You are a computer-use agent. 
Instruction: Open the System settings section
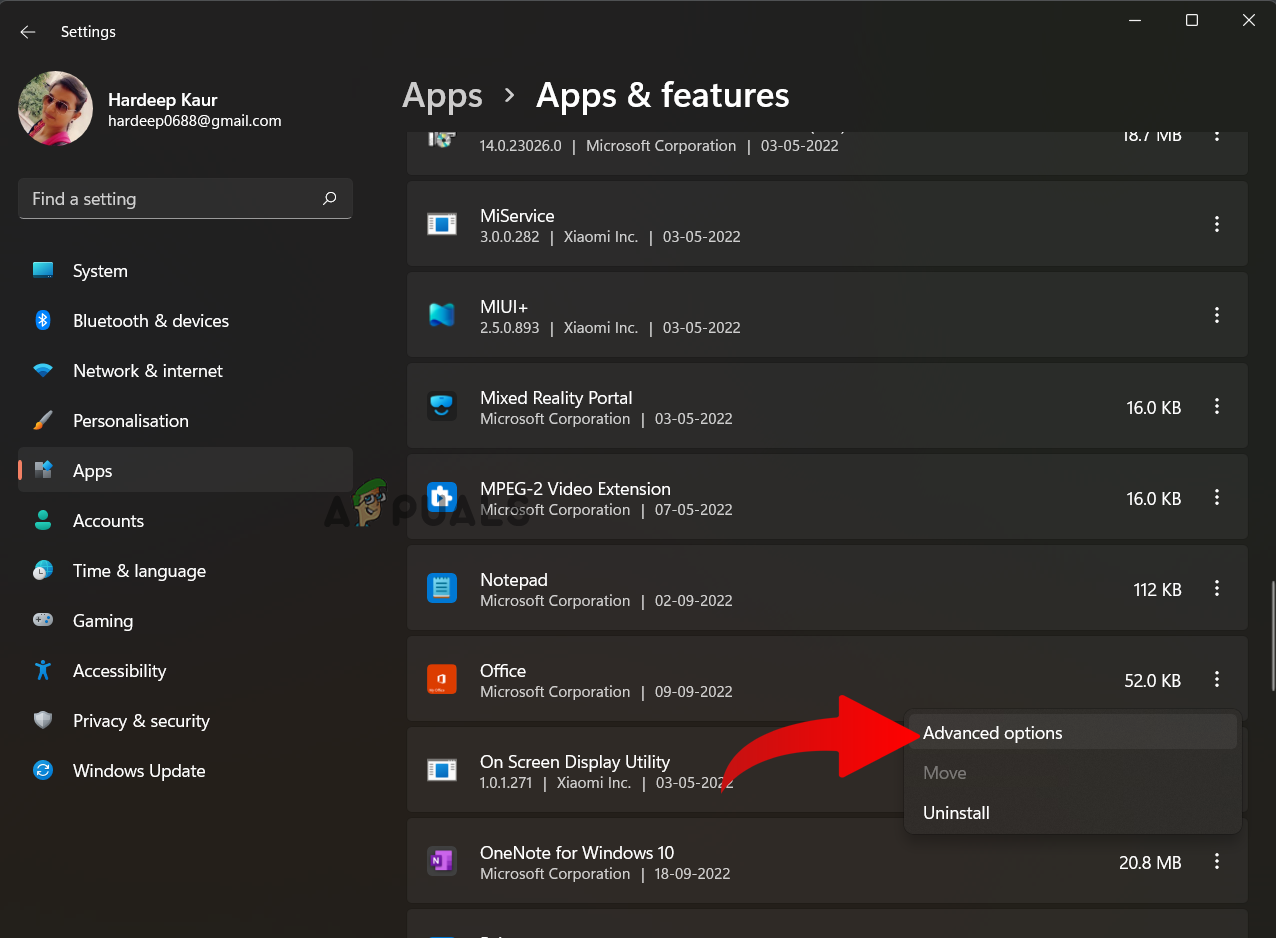pos(100,271)
